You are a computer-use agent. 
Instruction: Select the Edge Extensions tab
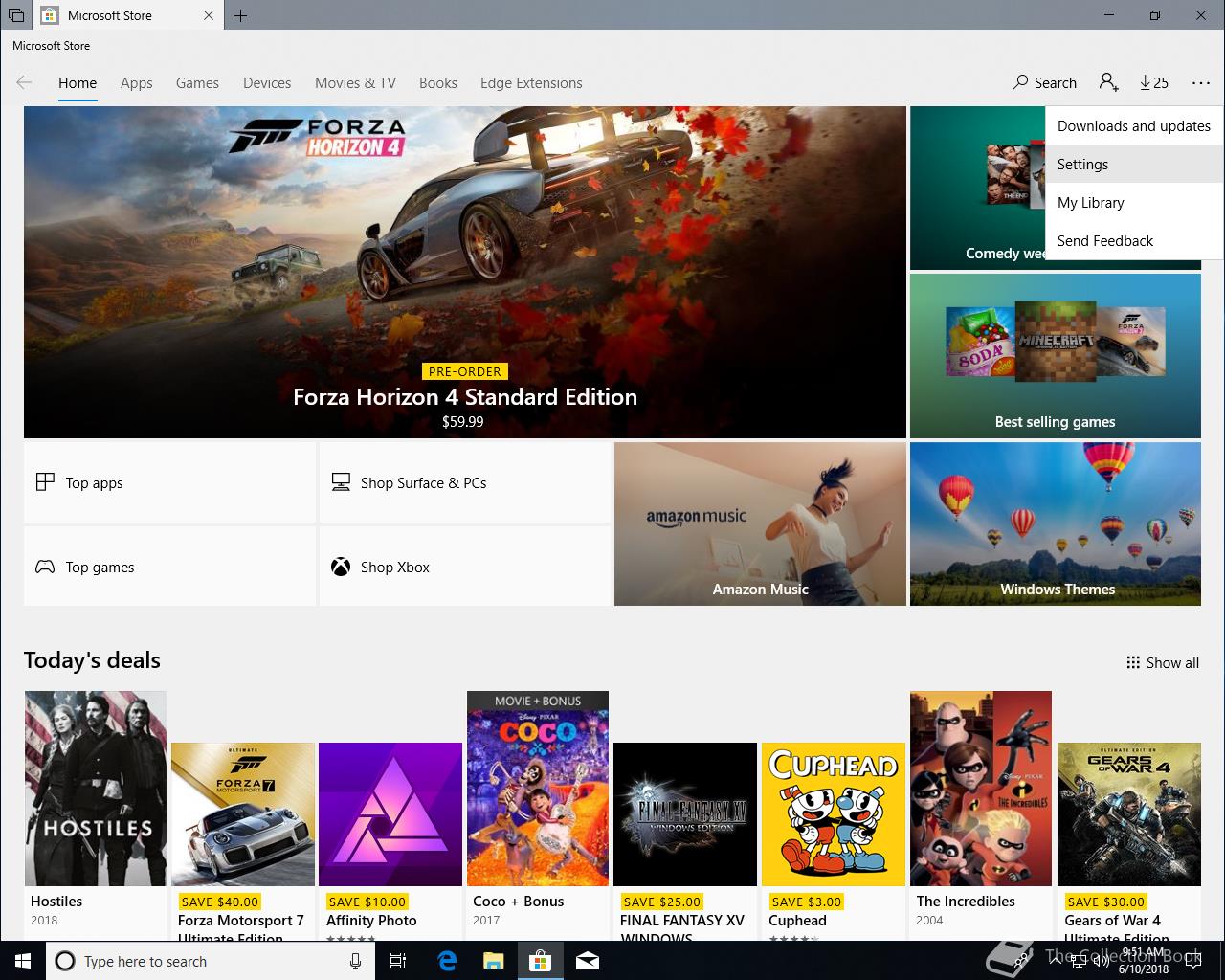coord(531,83)
